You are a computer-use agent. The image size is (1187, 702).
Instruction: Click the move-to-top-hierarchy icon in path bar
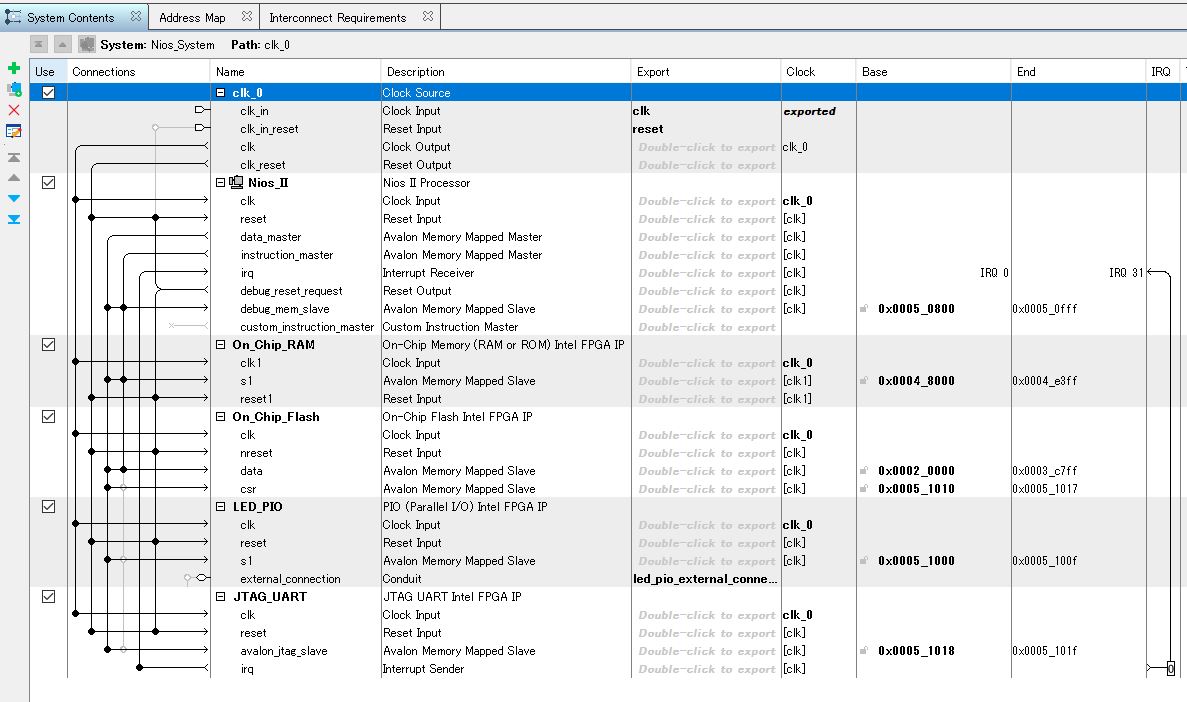pyautogui.click(x=39, y=45)
